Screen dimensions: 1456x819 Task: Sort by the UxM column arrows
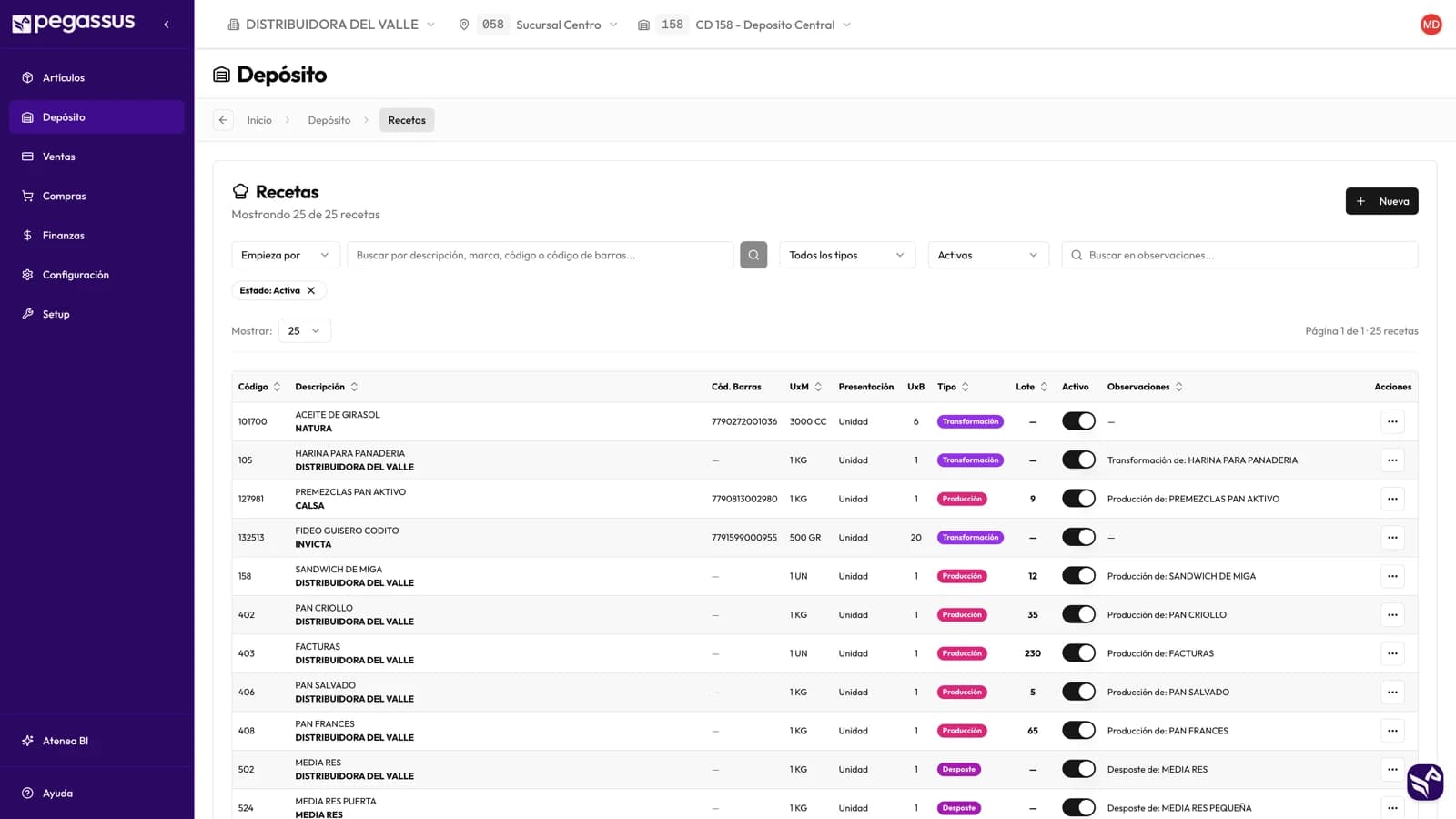click(818, 387)
